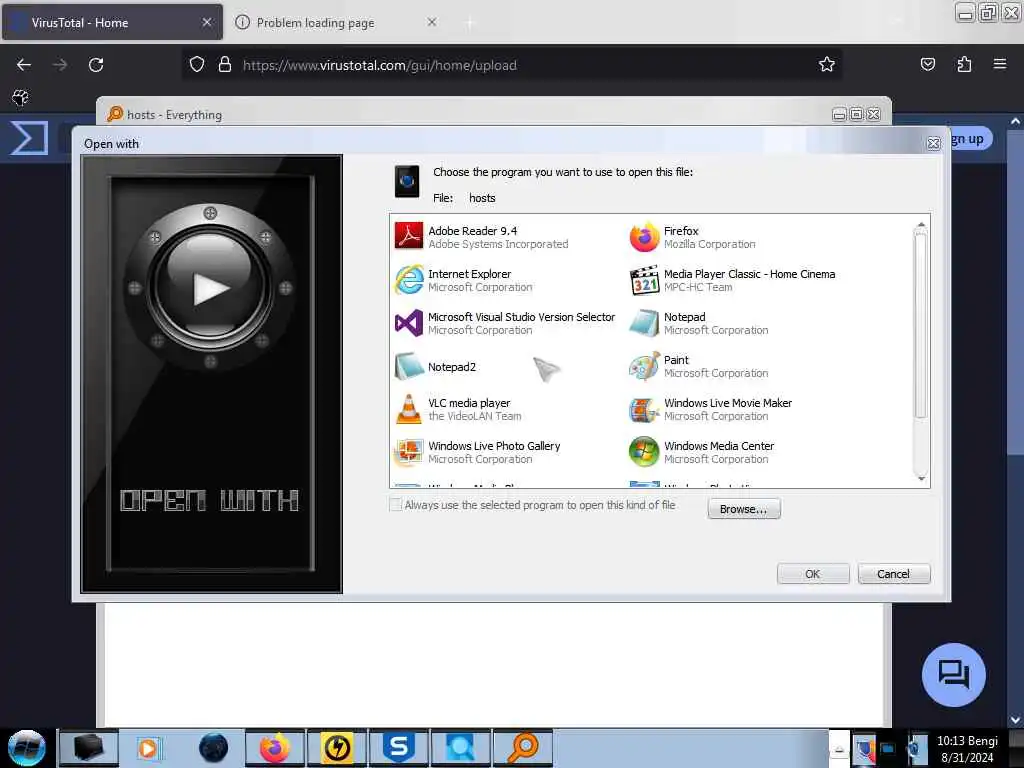Close the VirusTotal - Home tab
The image size is (1024, 768).
click(206, 22)
